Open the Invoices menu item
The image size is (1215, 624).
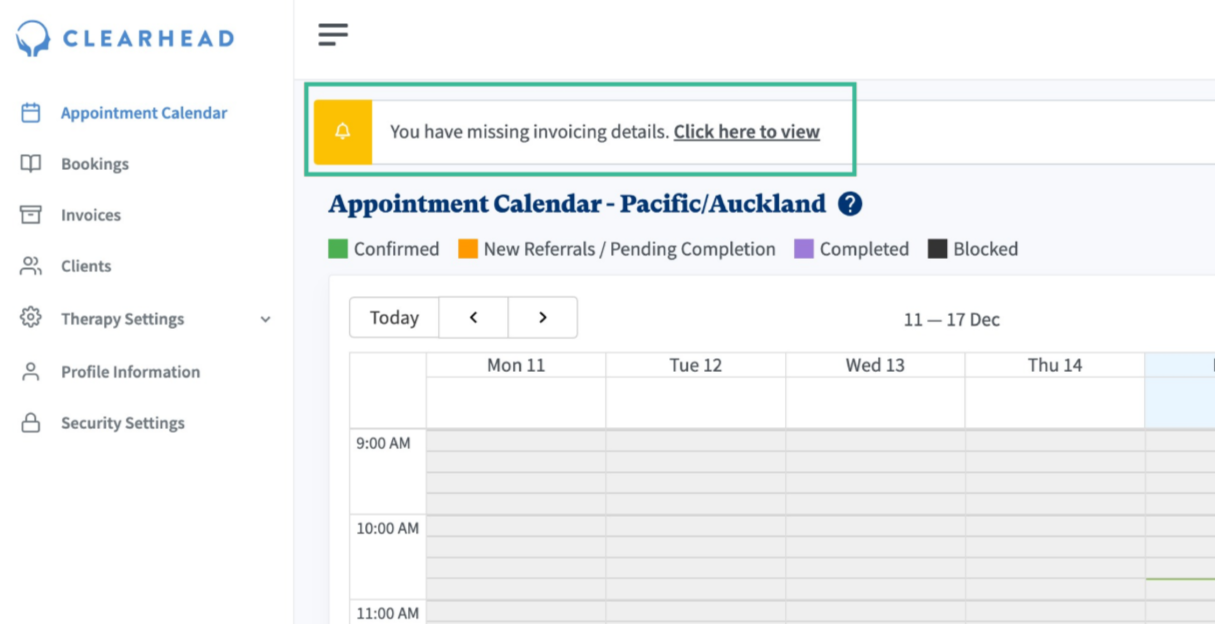pyautogui.click(x=91, y=215)
